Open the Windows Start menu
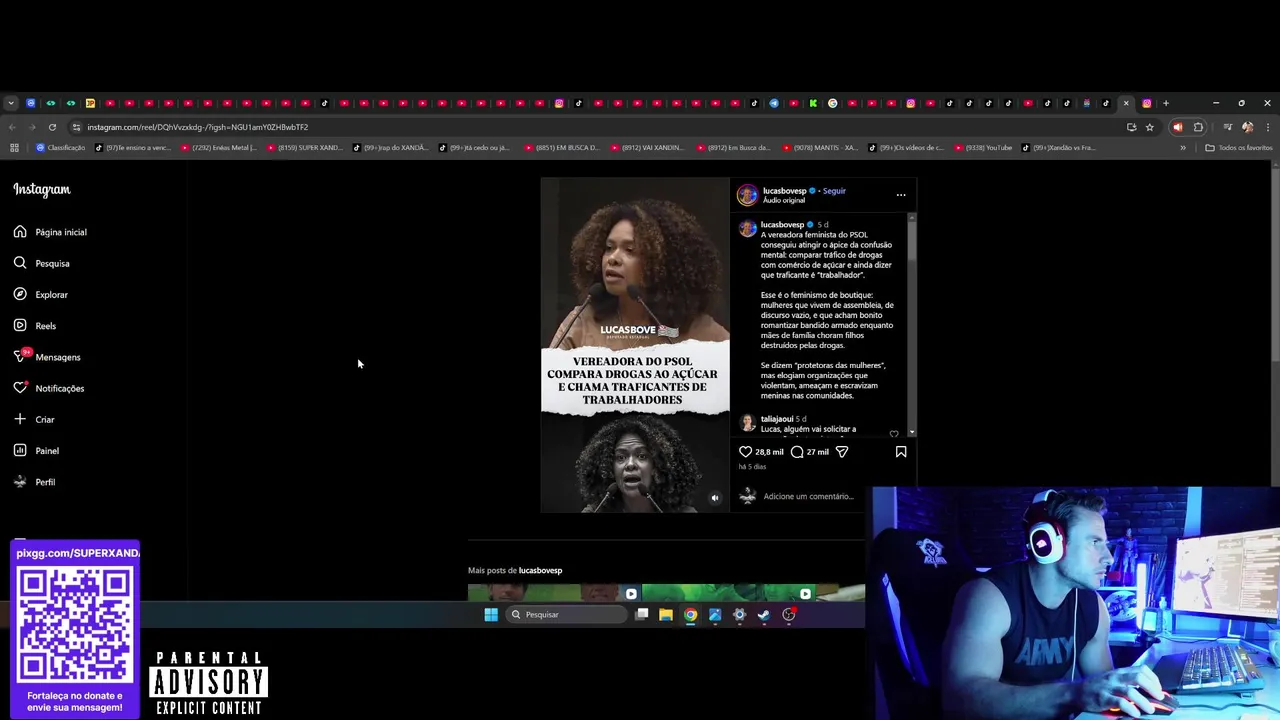 pyautogui.click(x=491, y=615)
